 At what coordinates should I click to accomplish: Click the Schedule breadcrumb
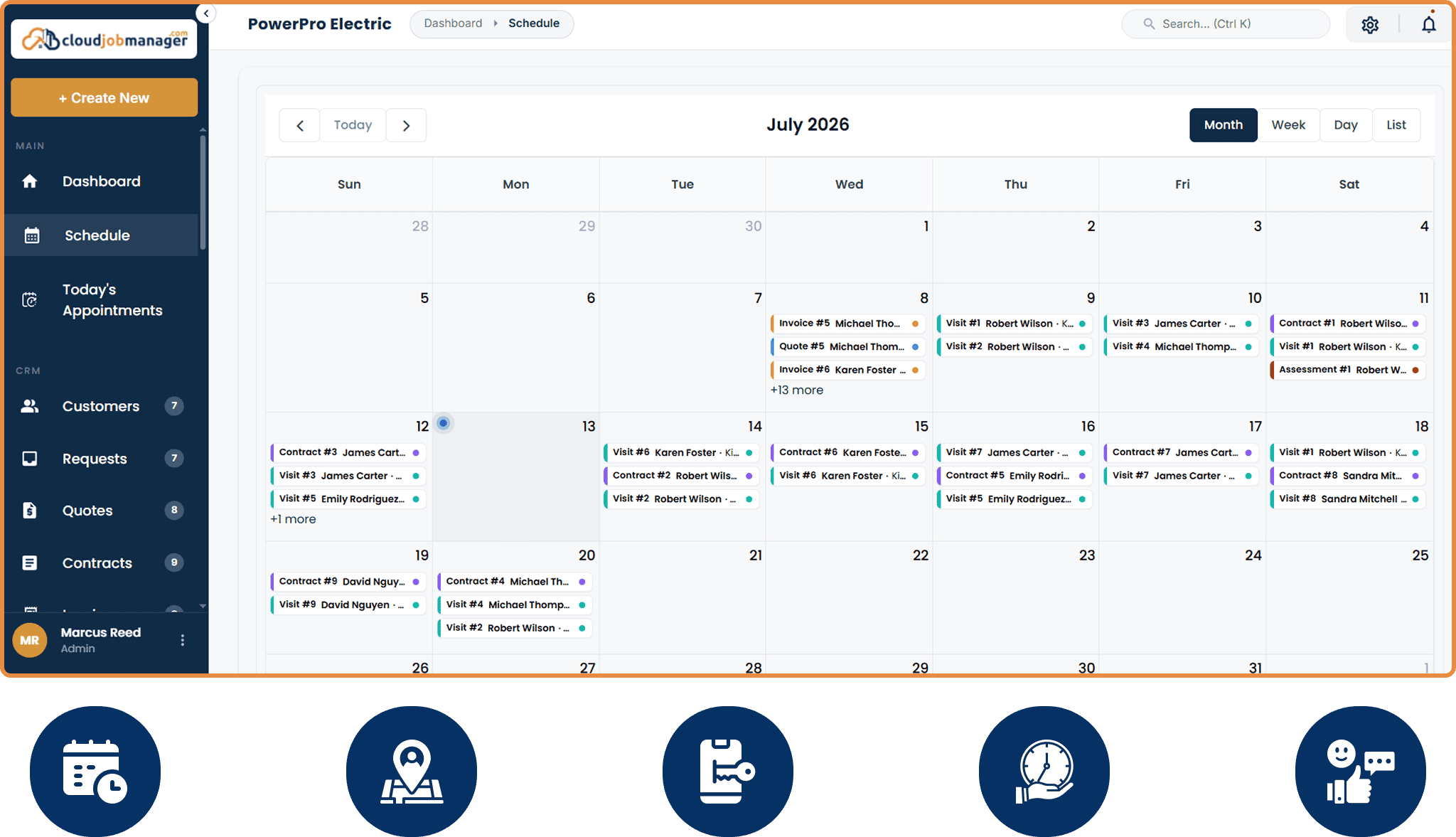point(534,23)
